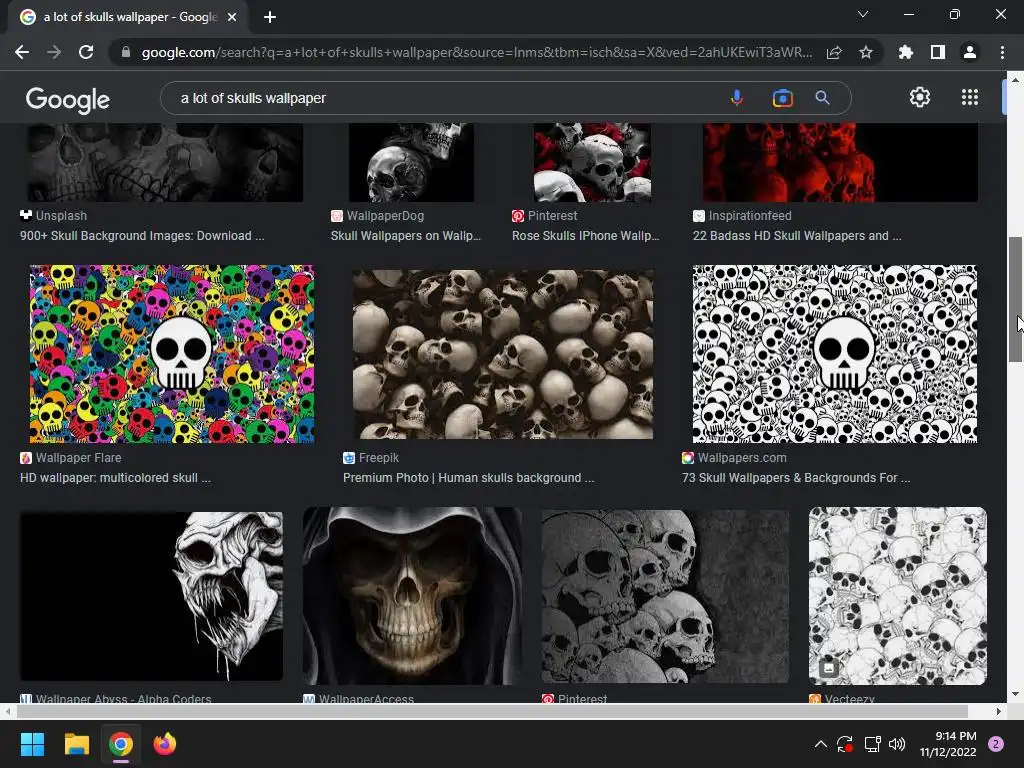
Task: Click the Inspirationfeed source label
Action: point(750,216)
